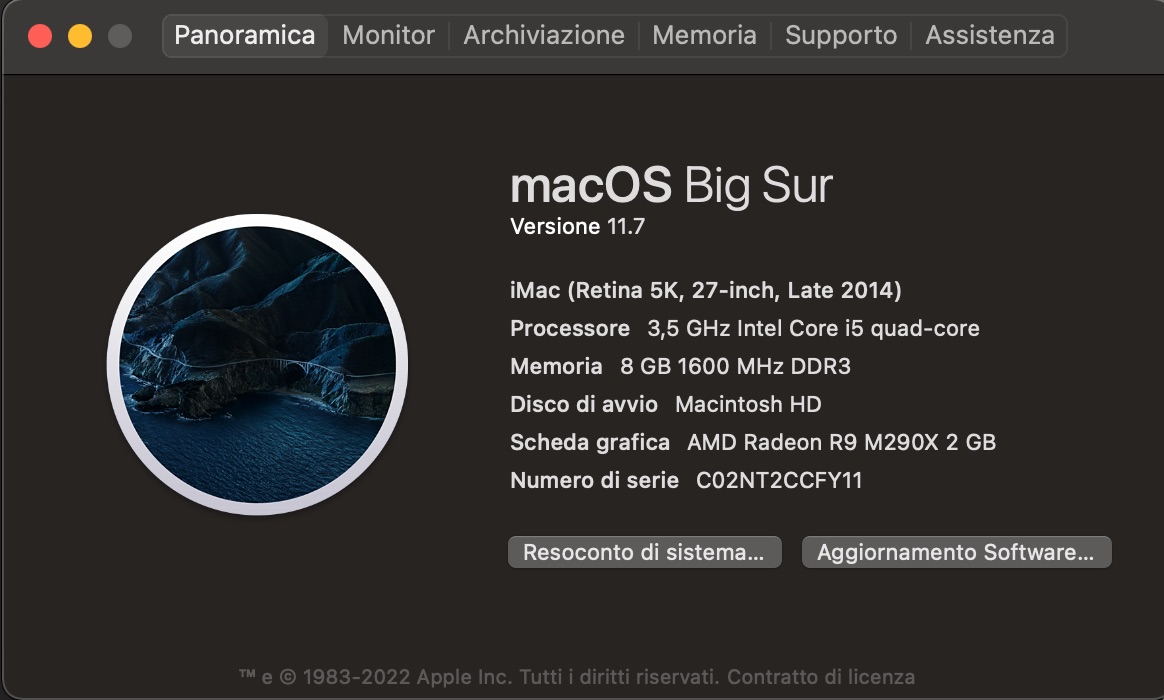Click the gray zoom window button
The height and width of the screenshot is (700, 1164).
point(120,36)
